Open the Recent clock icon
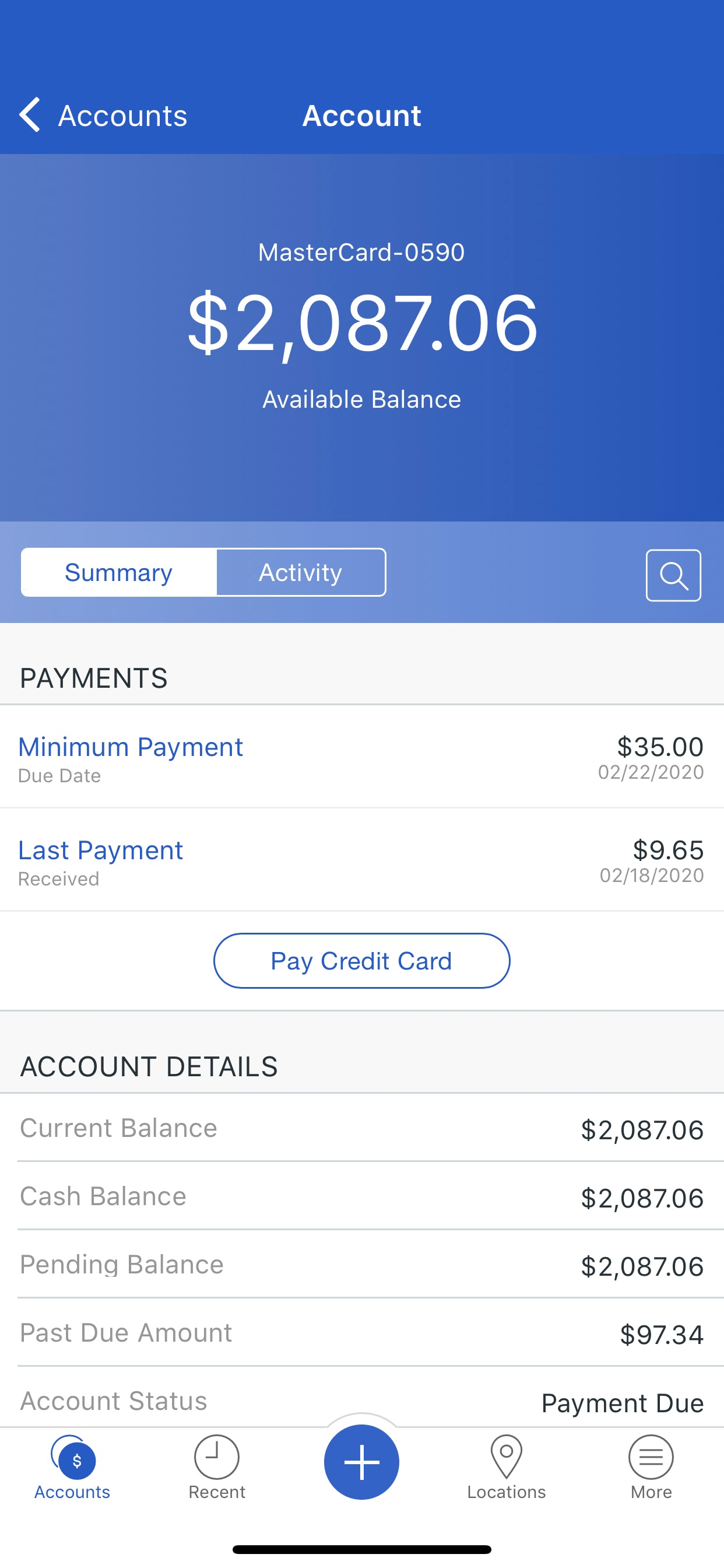Image resolution: width=724 pixels, height=1568 pixels. pyautogui.click(x=217, y=1457)
